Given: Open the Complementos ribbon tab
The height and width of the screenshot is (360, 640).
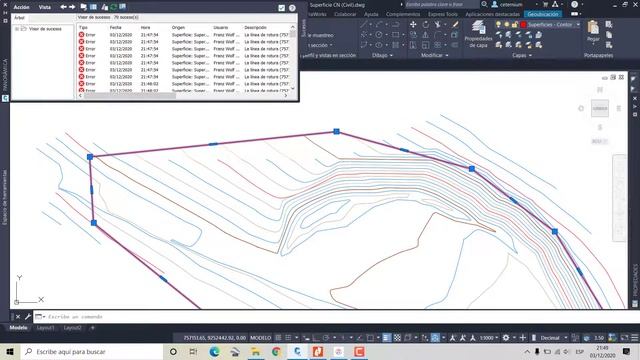Looking at the screenshot, I should pos(403,14).
